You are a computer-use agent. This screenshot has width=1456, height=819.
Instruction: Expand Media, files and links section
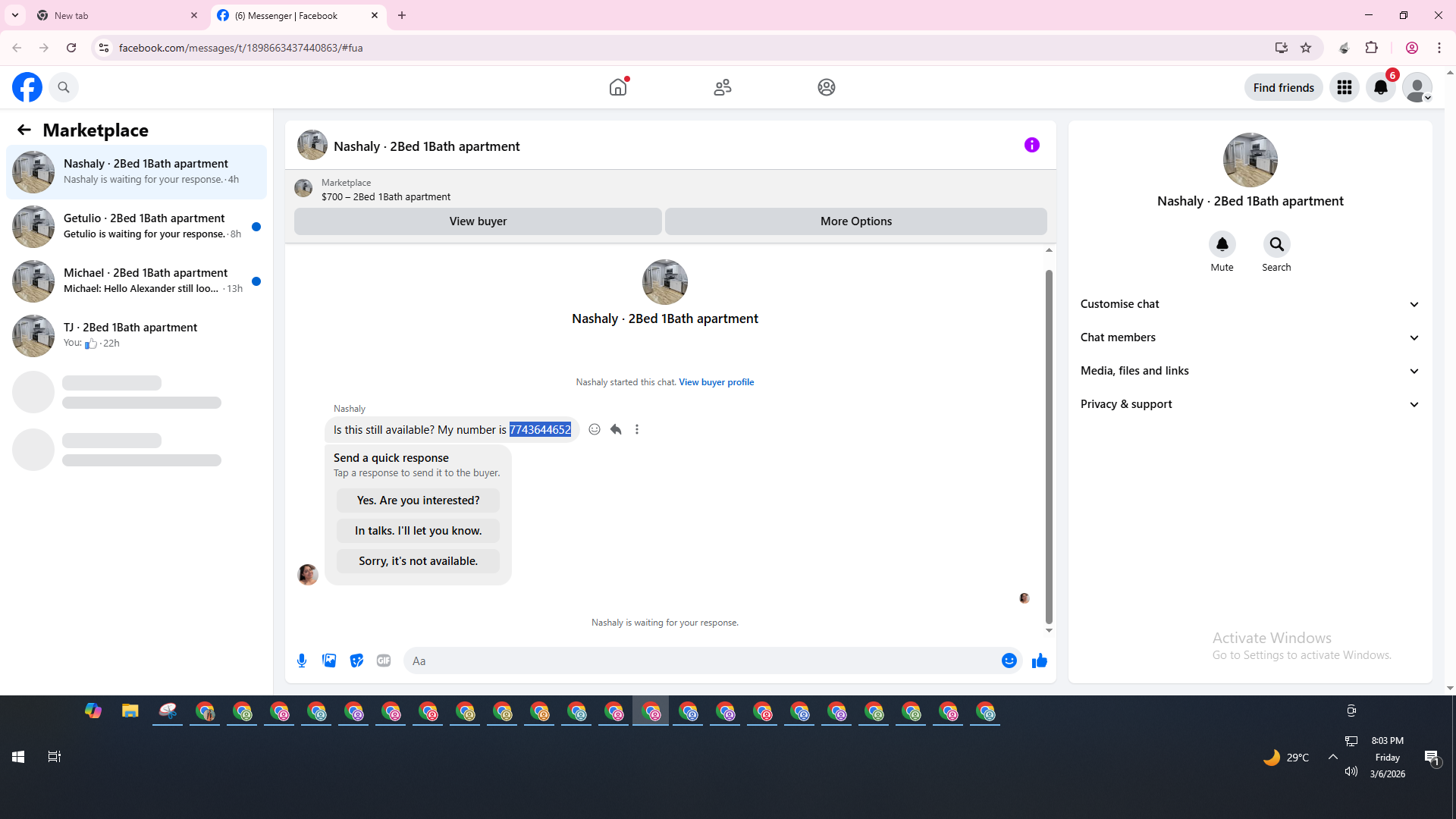pyautogui.click(x=1250, y=371)
